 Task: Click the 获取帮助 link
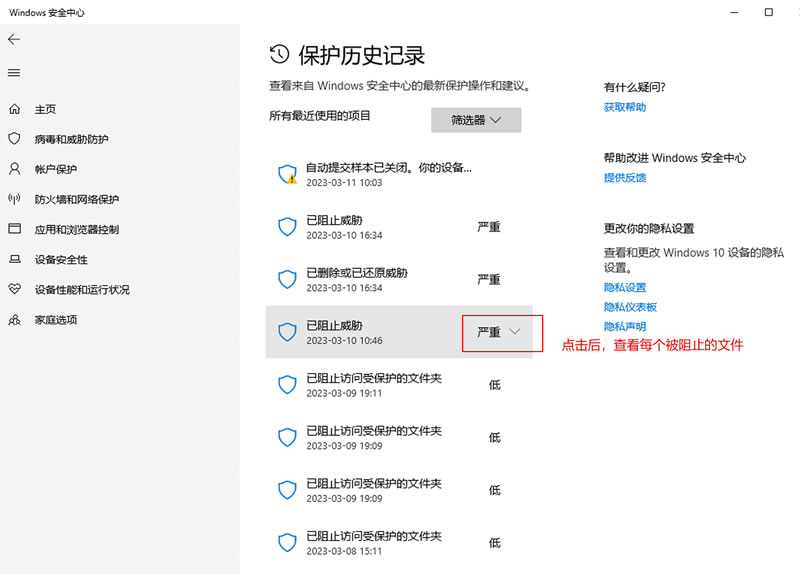coord(625,107)
